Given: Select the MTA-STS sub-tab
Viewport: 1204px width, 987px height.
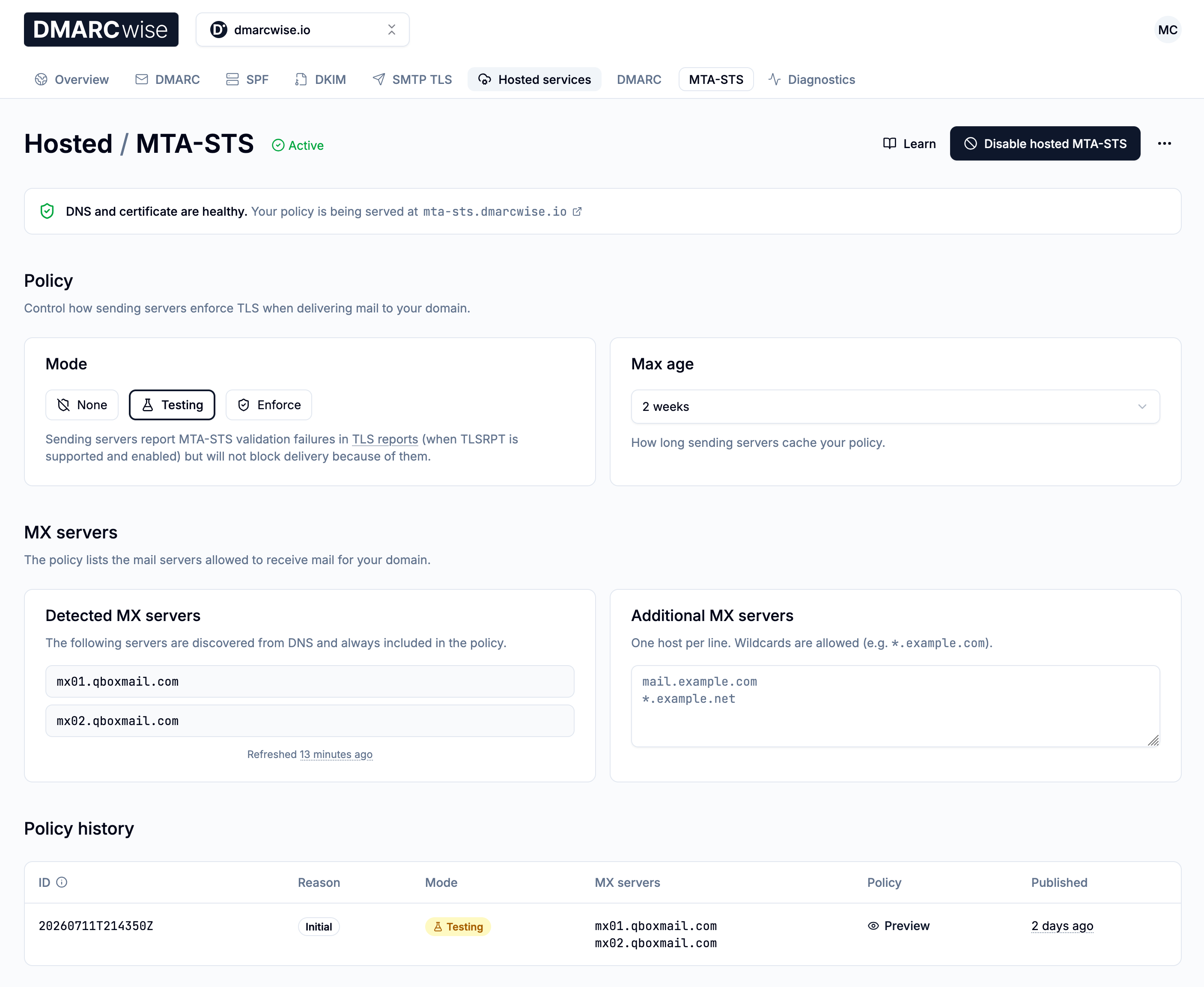Looking at the screenshot, I should click(716, 80).
